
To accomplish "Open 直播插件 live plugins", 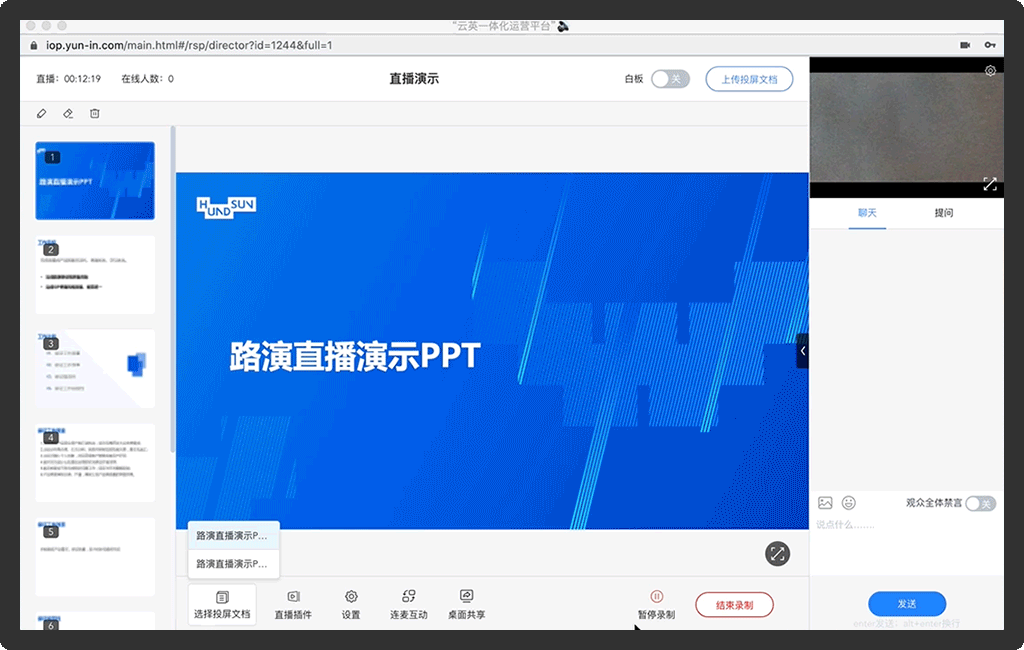I will click(x=293, y=604).
